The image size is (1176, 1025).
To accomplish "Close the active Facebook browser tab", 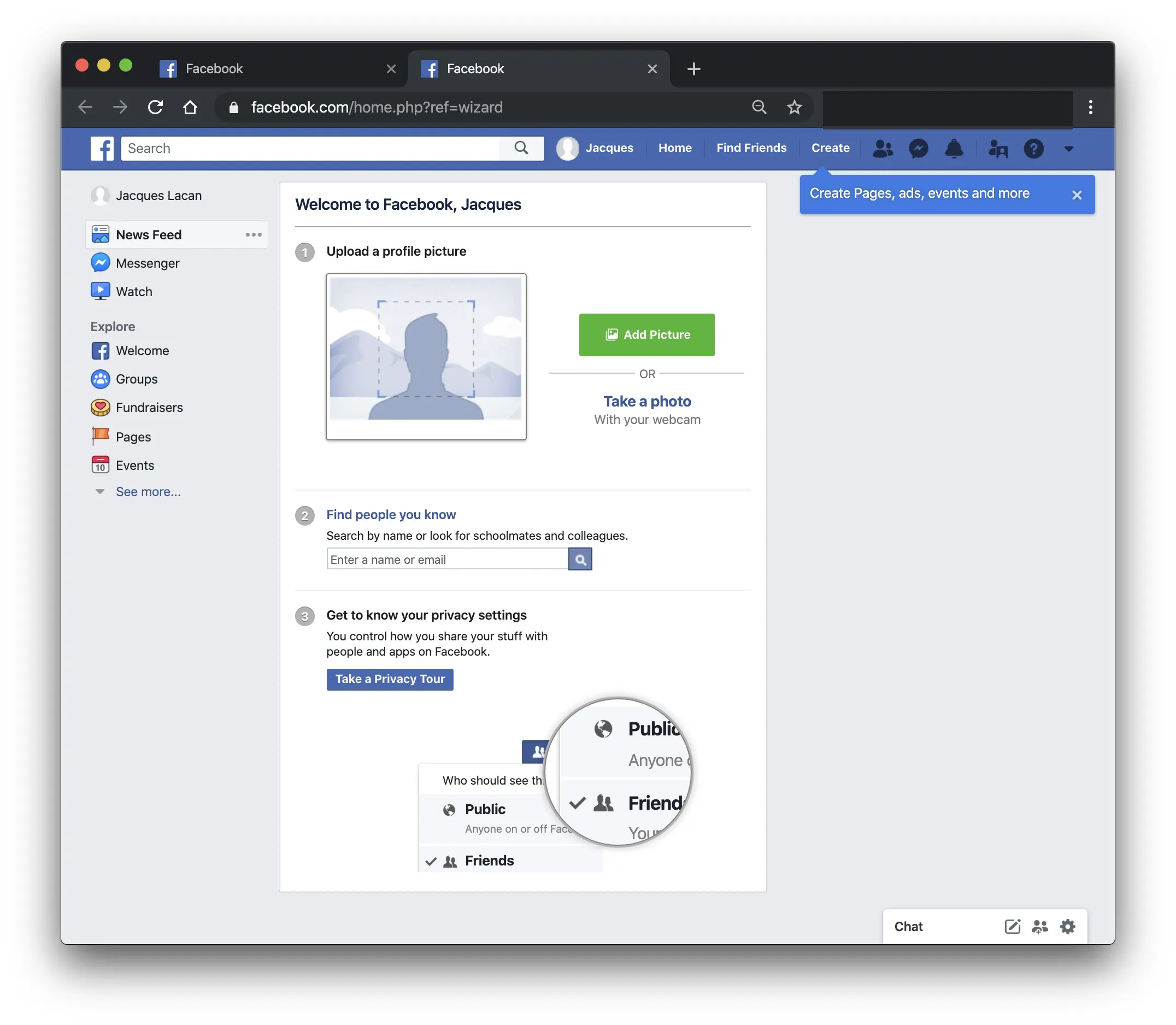I will coord(652,69).
